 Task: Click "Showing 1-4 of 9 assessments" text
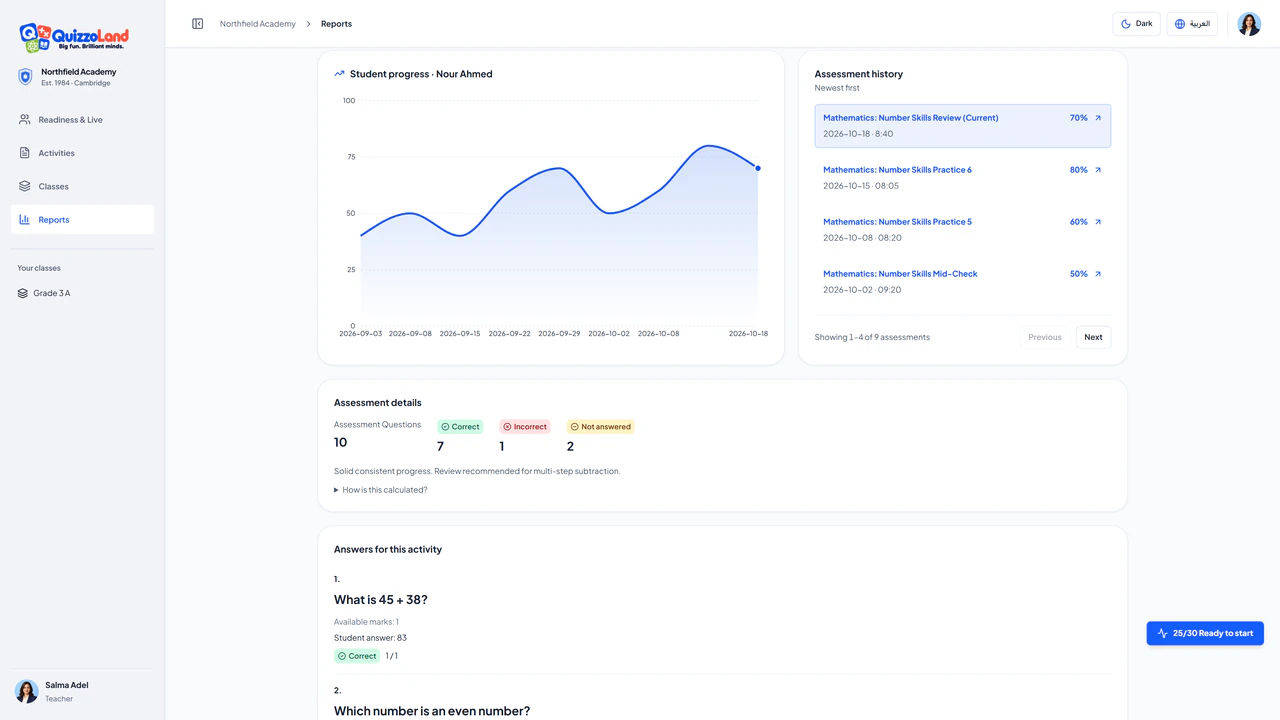(872, 337)
